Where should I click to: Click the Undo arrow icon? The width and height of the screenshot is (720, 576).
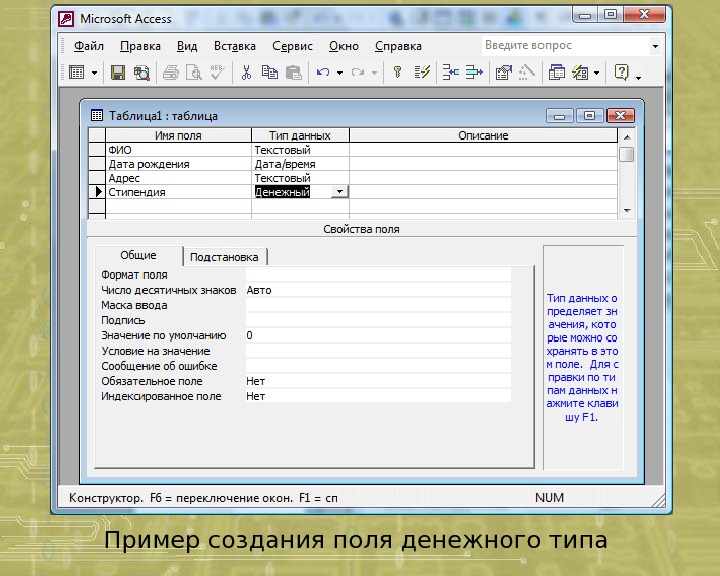pos(323,73)
